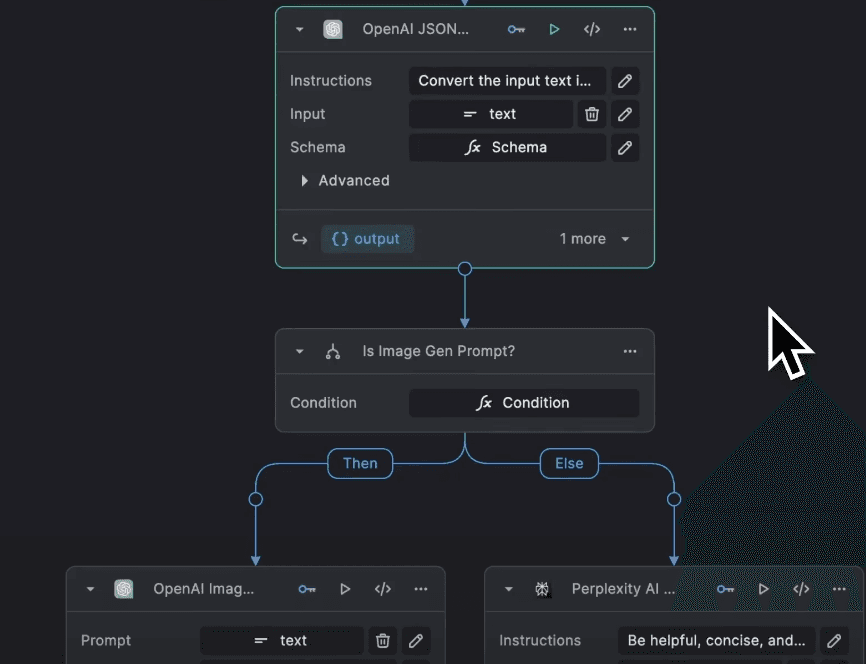Collapse the Is Image Gen Prompt node

click(x=299, y=351)
